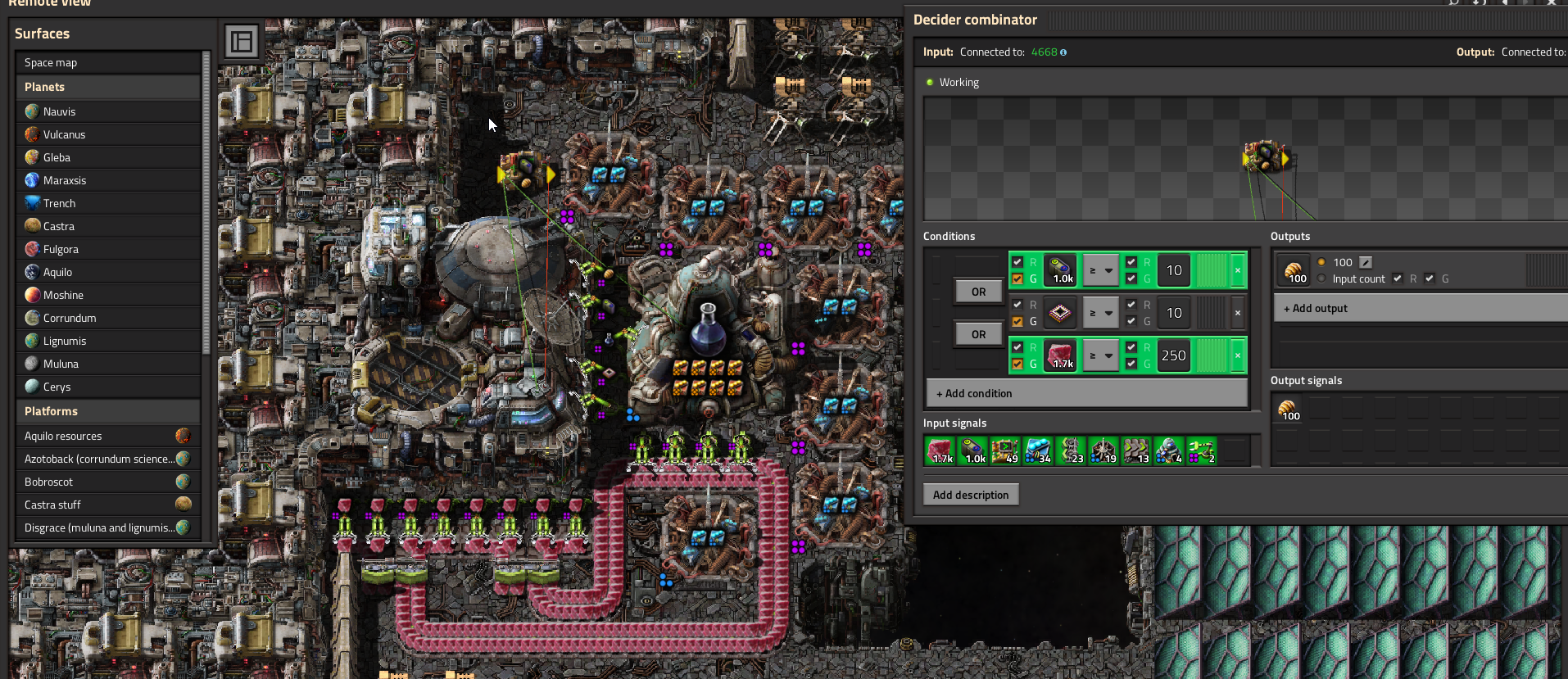Image resolution: width=1568 pixels, height=679 pixels.
Task: Toggle the surface list sidebar panel icon
Action: click(242, 41)
